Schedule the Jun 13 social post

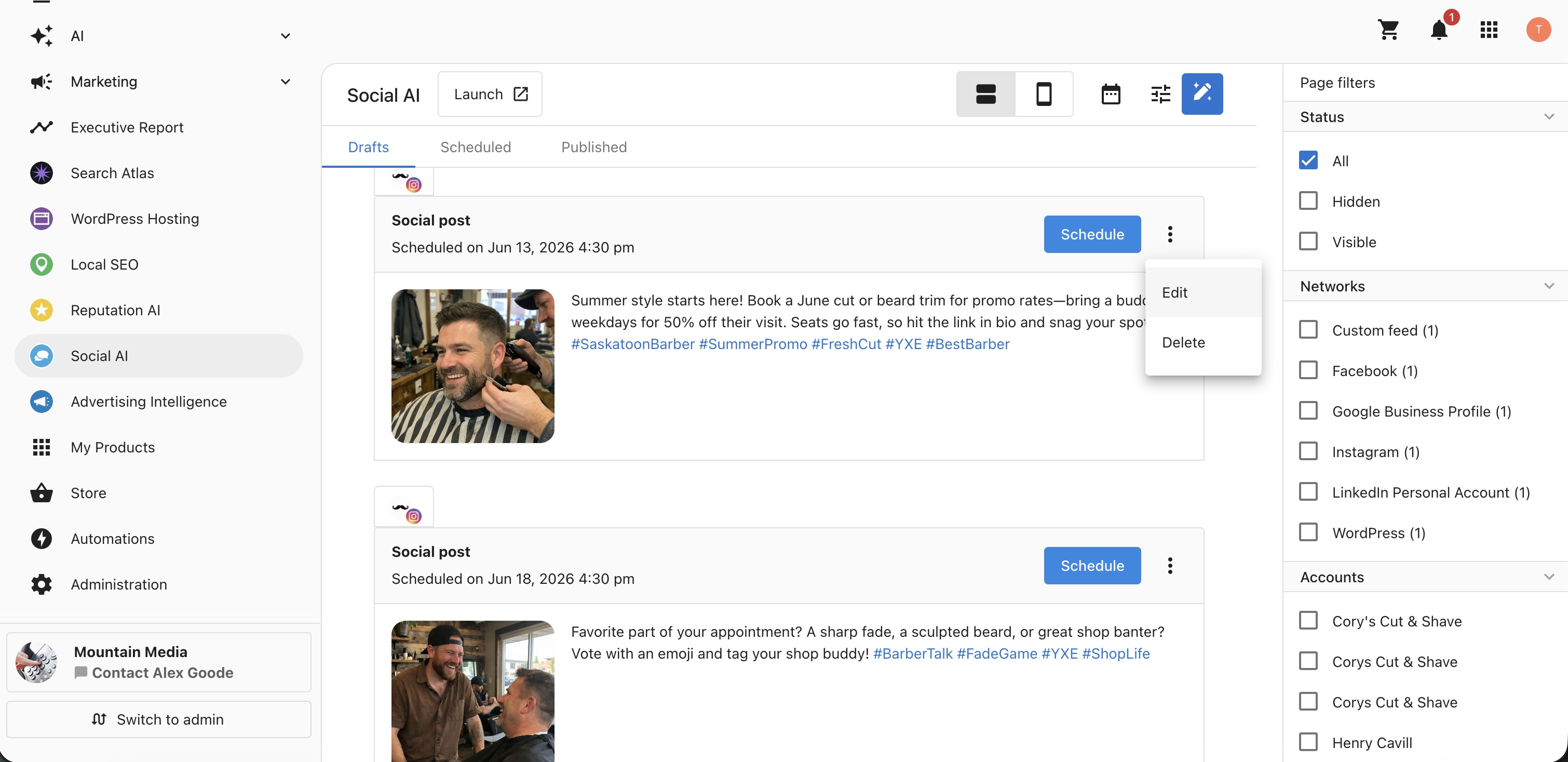[x=1092, y=234]
